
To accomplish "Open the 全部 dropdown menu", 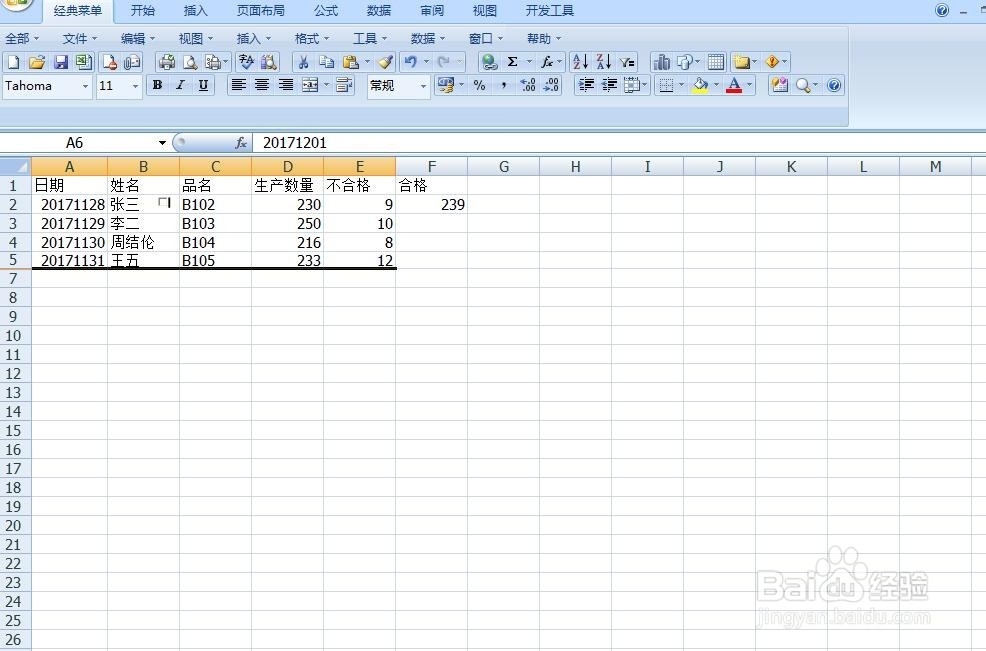I will click(22, 38).
